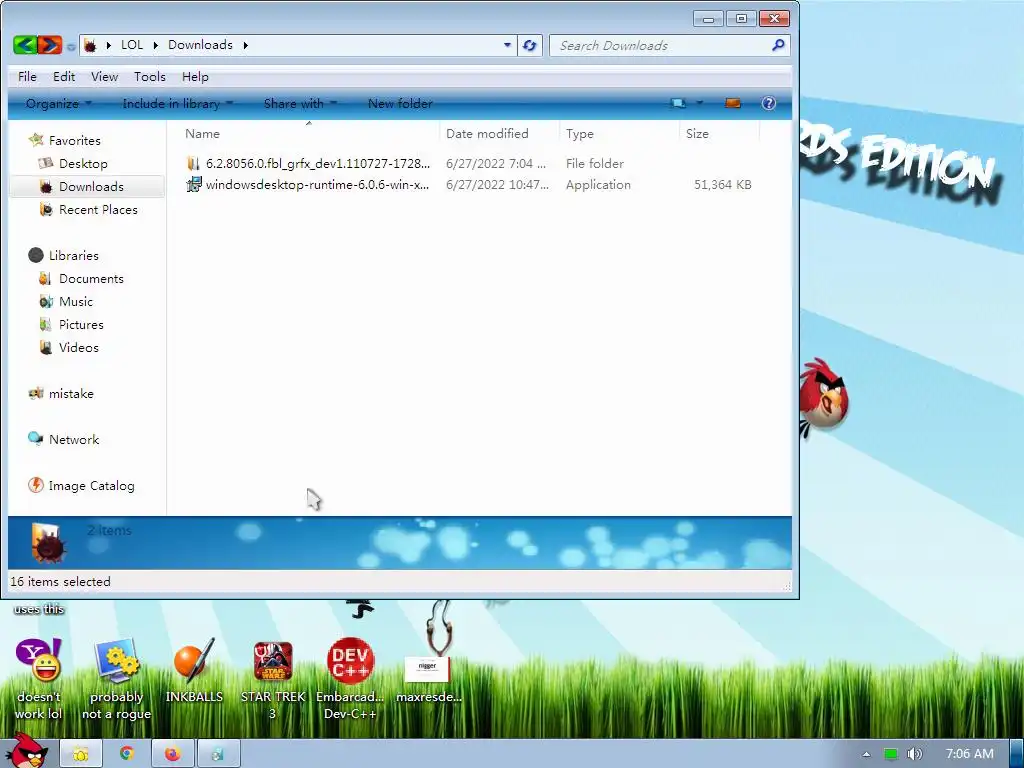Viewport: 1024px width, 768px height.
Task: Open Include in library dropdown
Action: click(x=178, y=103)
